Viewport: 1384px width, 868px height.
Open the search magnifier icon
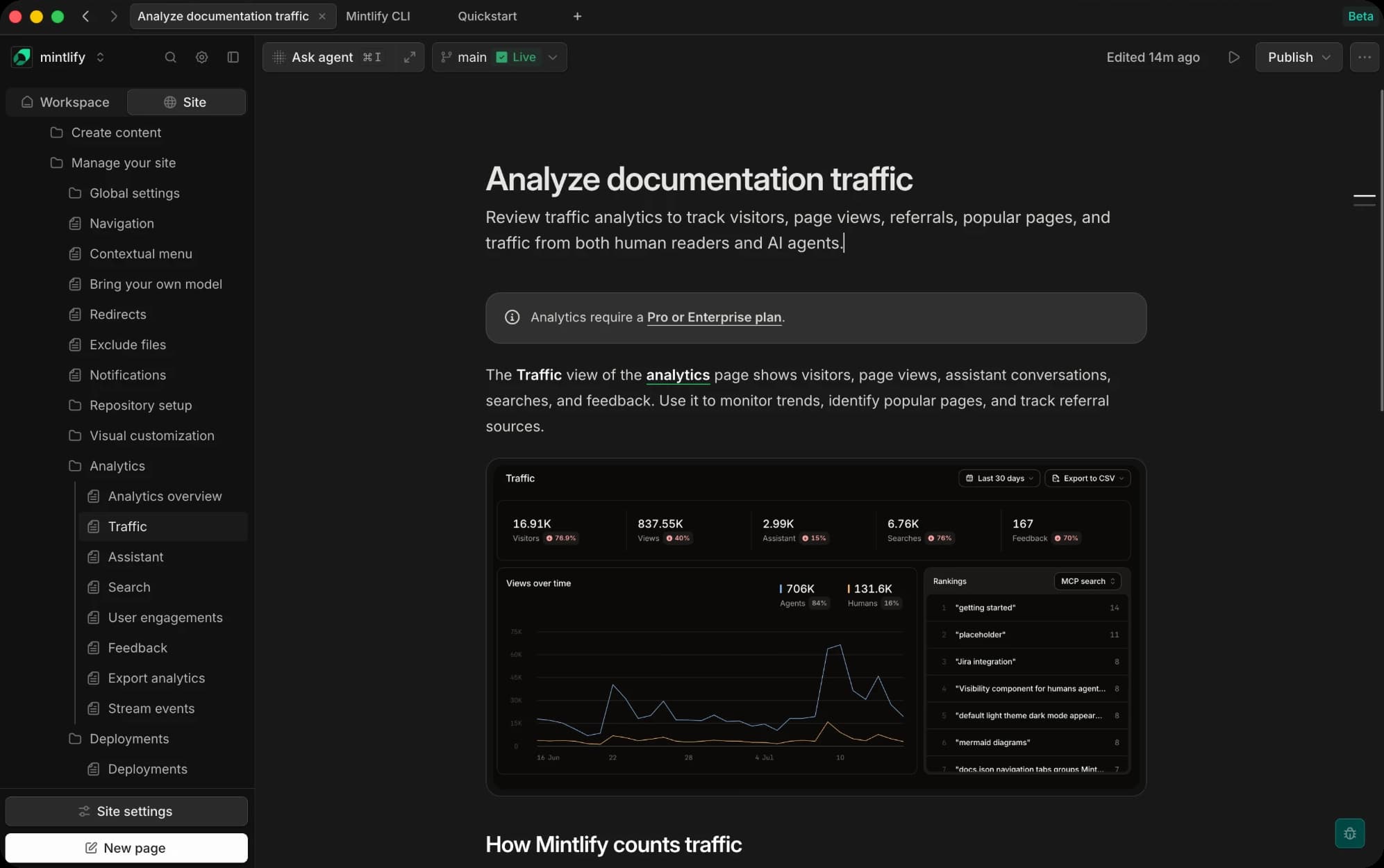click(x=170, y=58)
